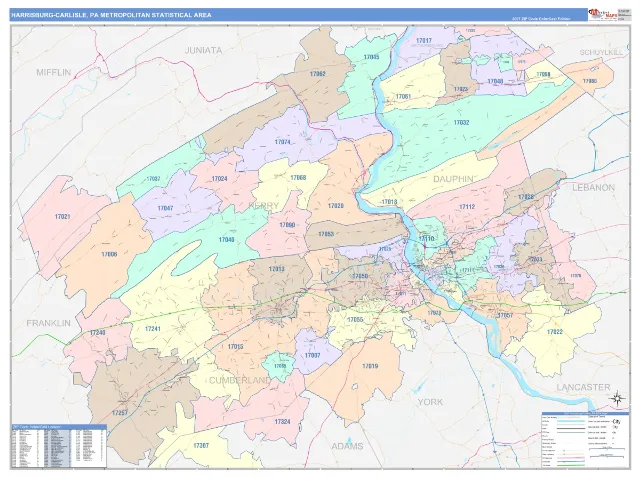Click the LANCASTER county label

tap(583, 387)
